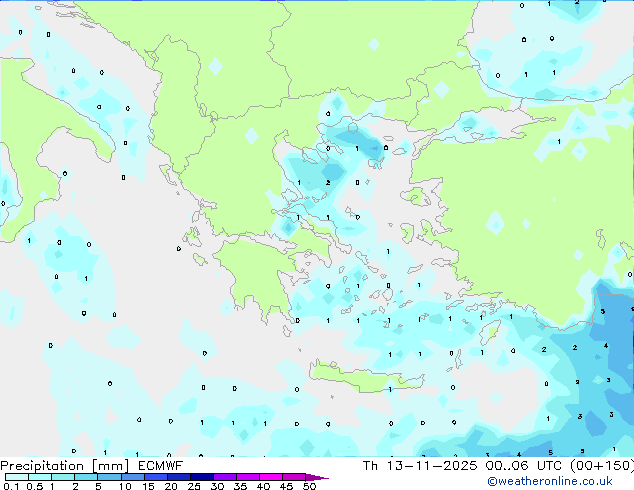Click the 0.5–1 mm legend swatch
Viewport: 634px width, 490px height.
point(40,477)
